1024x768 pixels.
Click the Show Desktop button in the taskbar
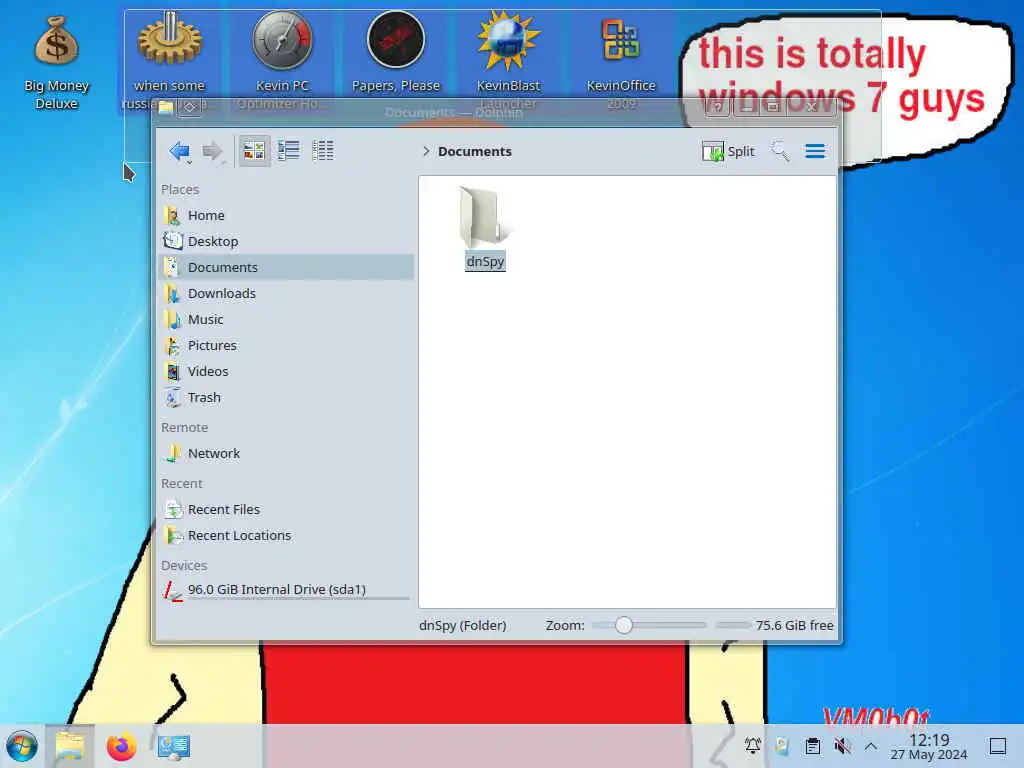pyautogui.click(x=997, y=746)
